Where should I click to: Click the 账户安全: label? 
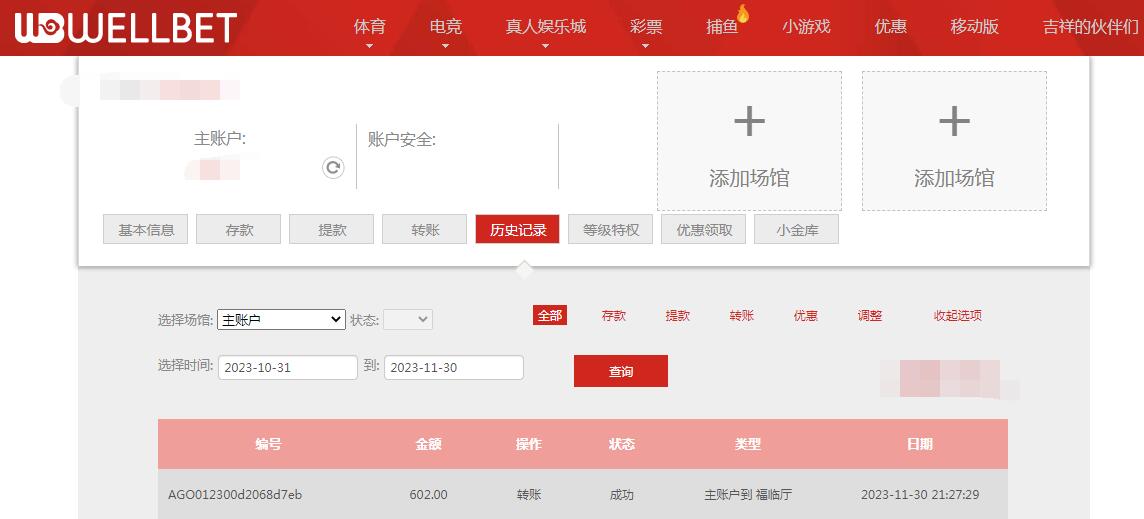point(401,139)
